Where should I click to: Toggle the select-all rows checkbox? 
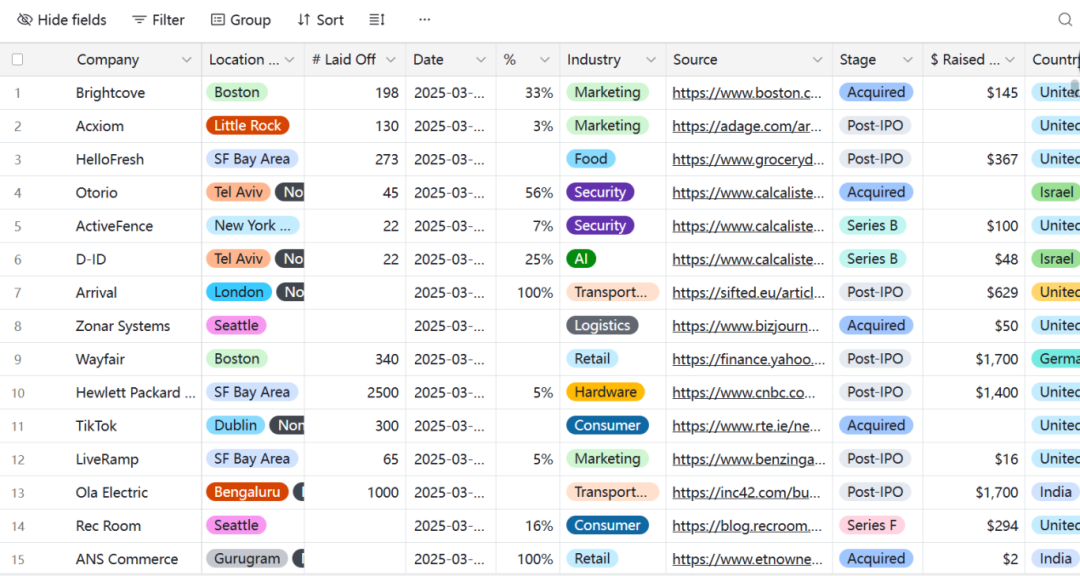tap(17, 60)
